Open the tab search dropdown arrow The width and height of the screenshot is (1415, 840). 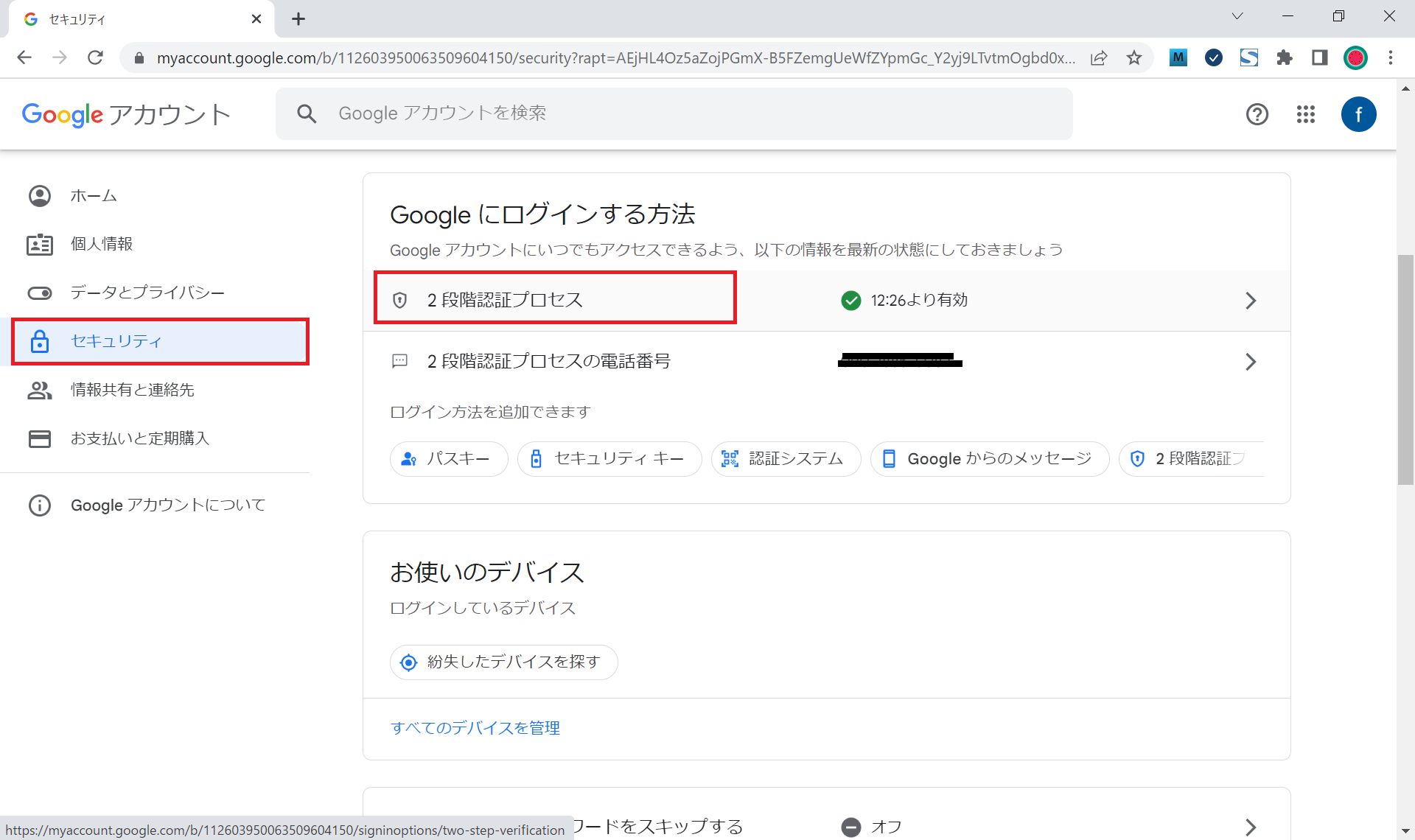tap(1237, 16)
